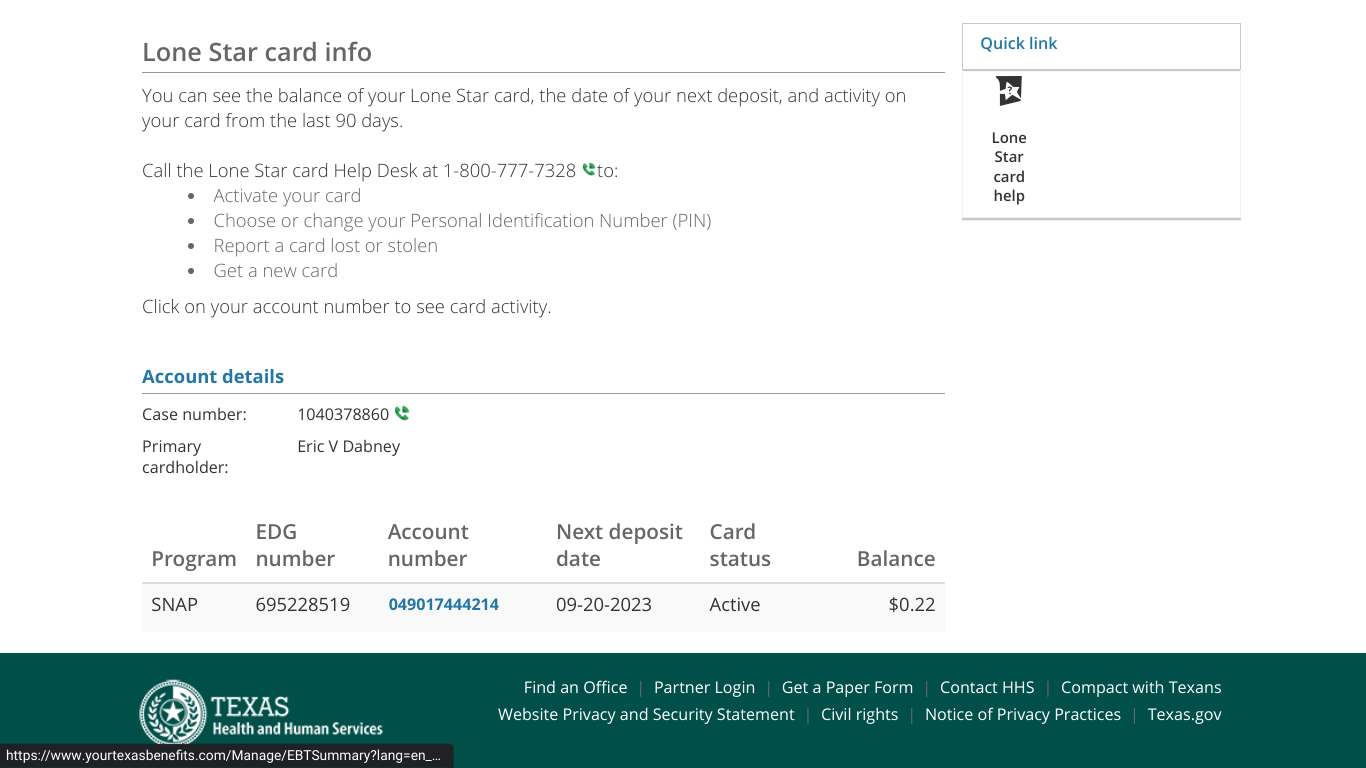Click Contact HHS in footer

(987, 687)
